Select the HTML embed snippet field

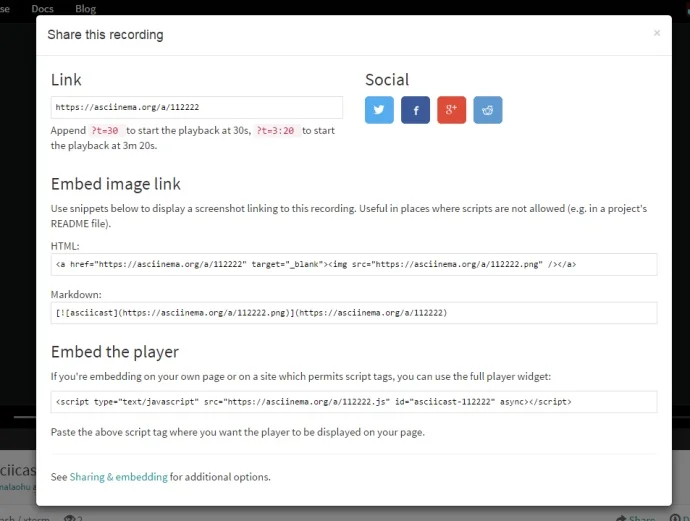(354, 264)
